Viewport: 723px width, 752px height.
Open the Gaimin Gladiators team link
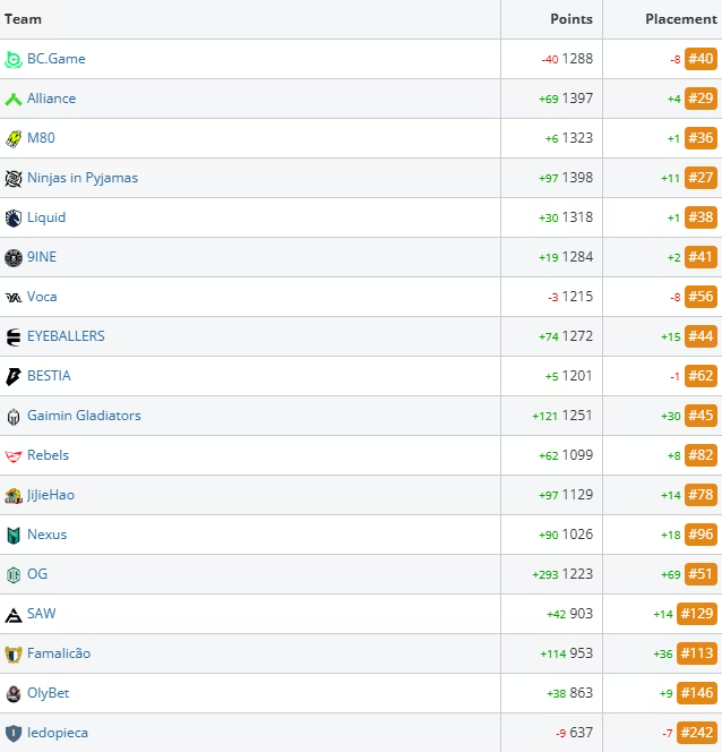pyautogui.click(x=84, y=416)
